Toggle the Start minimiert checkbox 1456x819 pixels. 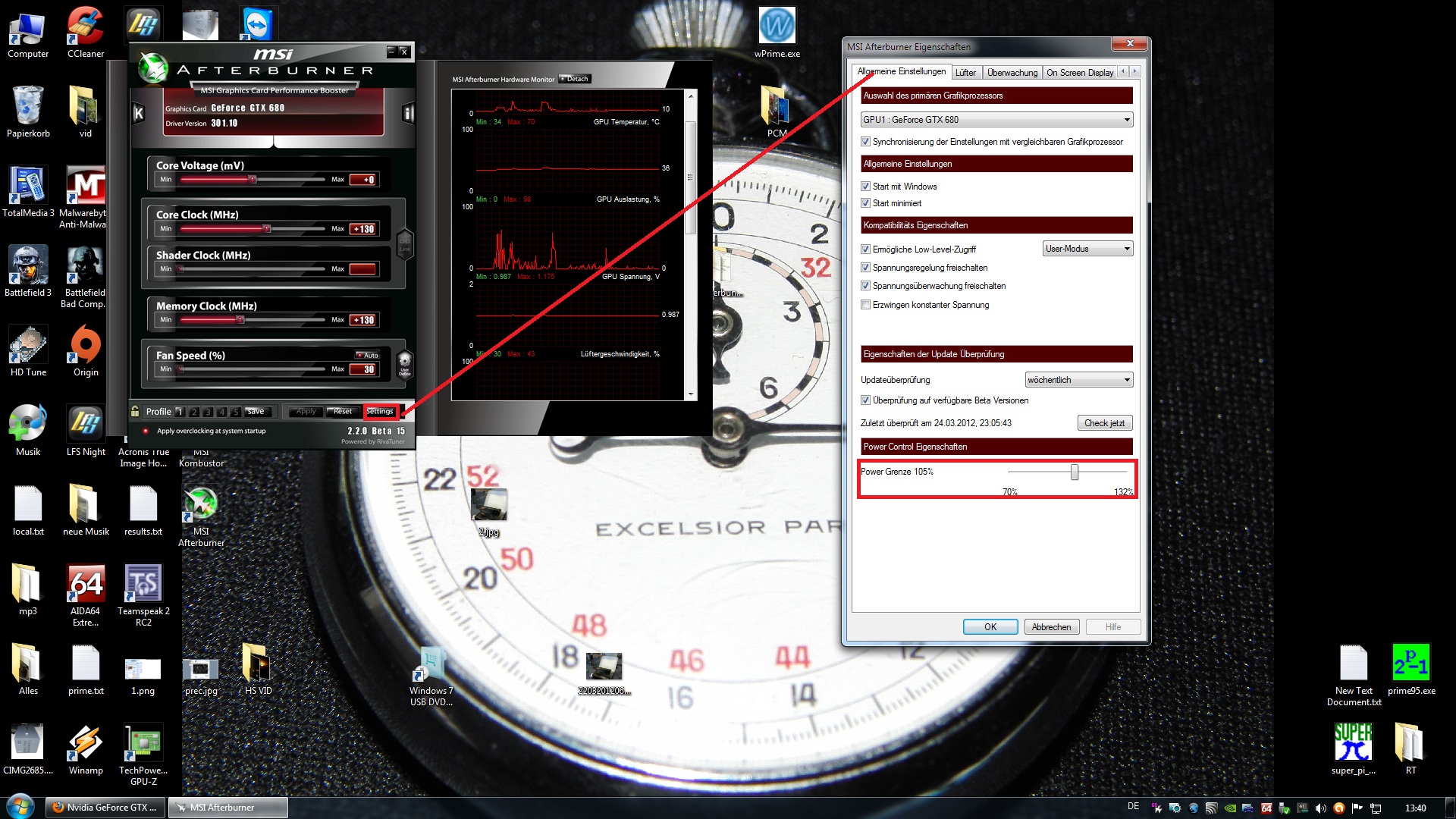[865, 203]
